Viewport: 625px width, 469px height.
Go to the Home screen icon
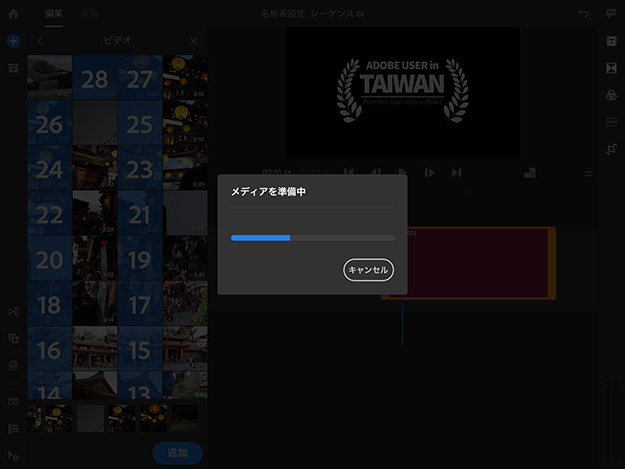(x=13, y=14)
